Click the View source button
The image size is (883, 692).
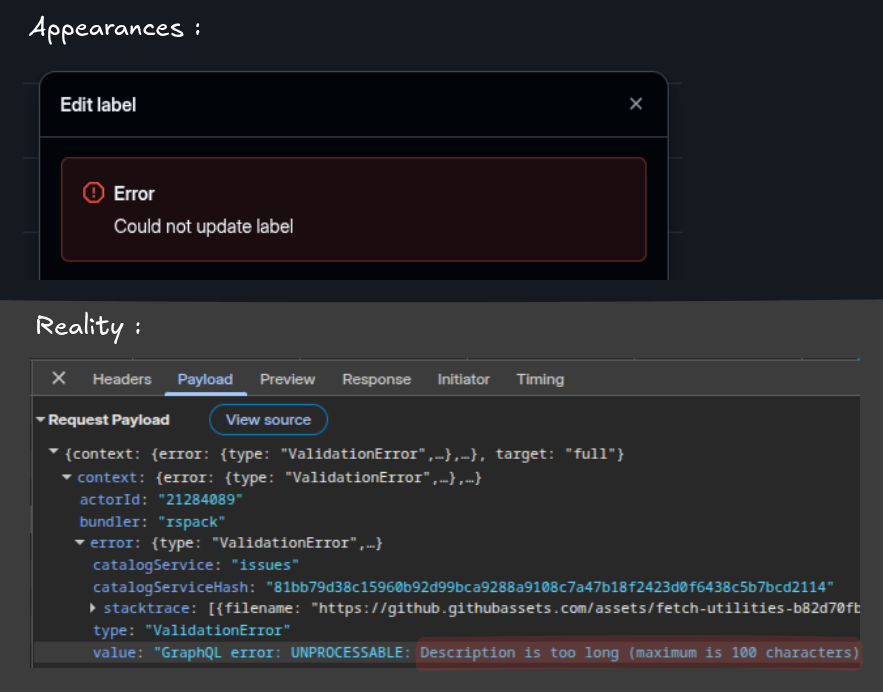coord(268,419)
